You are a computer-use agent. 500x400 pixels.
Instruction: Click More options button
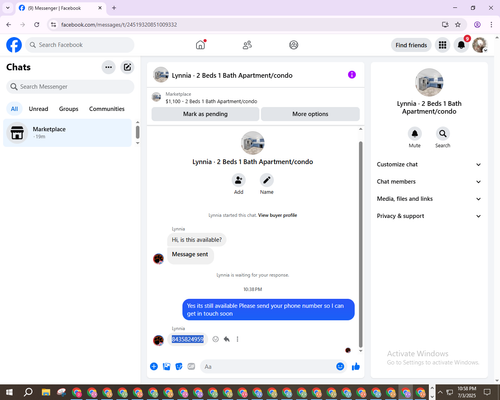(310, 114)
